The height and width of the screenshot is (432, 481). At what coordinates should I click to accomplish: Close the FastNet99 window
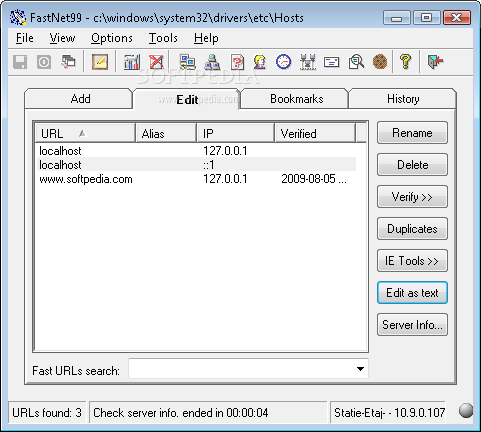pos(457,18)
